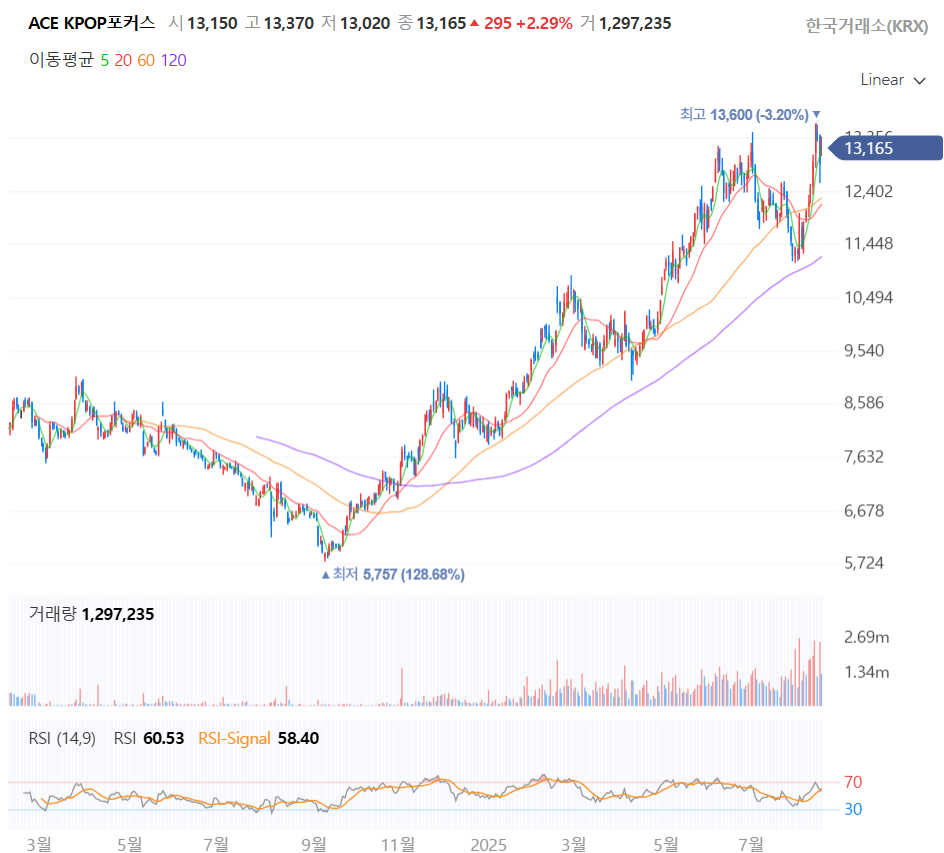Click the 5,724 price axis label
This screenshot has height=853, width=944.
pyautogui.click(x=864, y=563)
